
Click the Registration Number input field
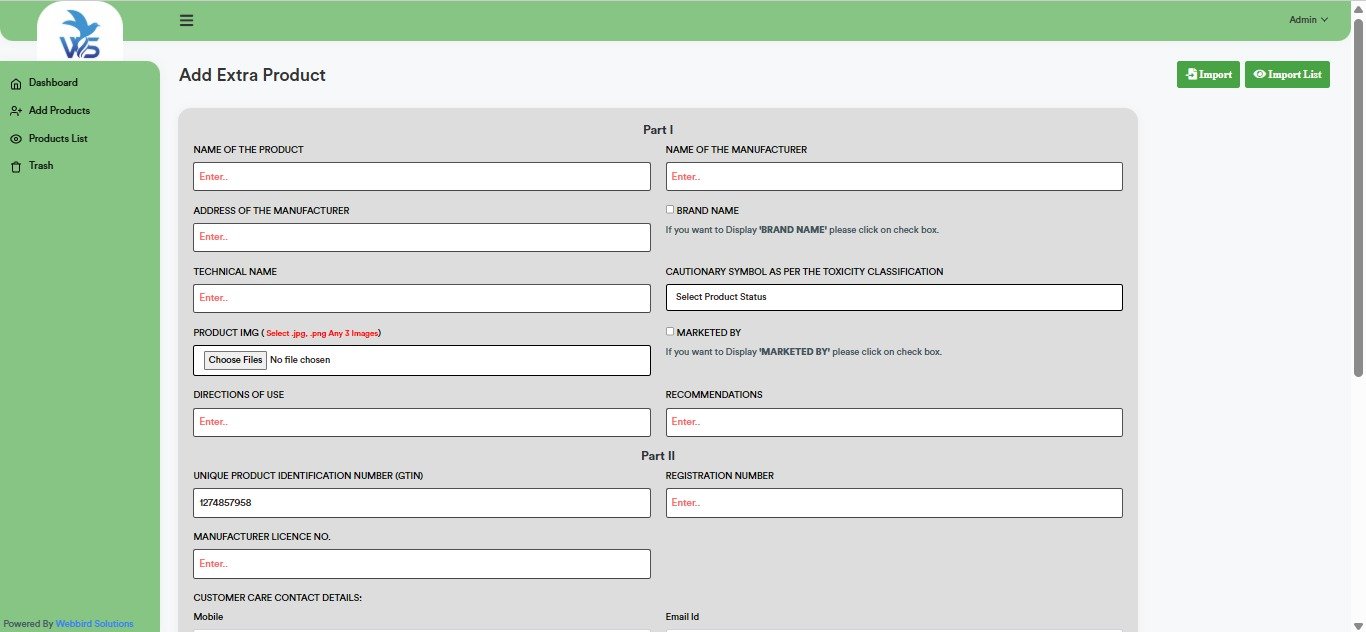[x=894, y=503]
